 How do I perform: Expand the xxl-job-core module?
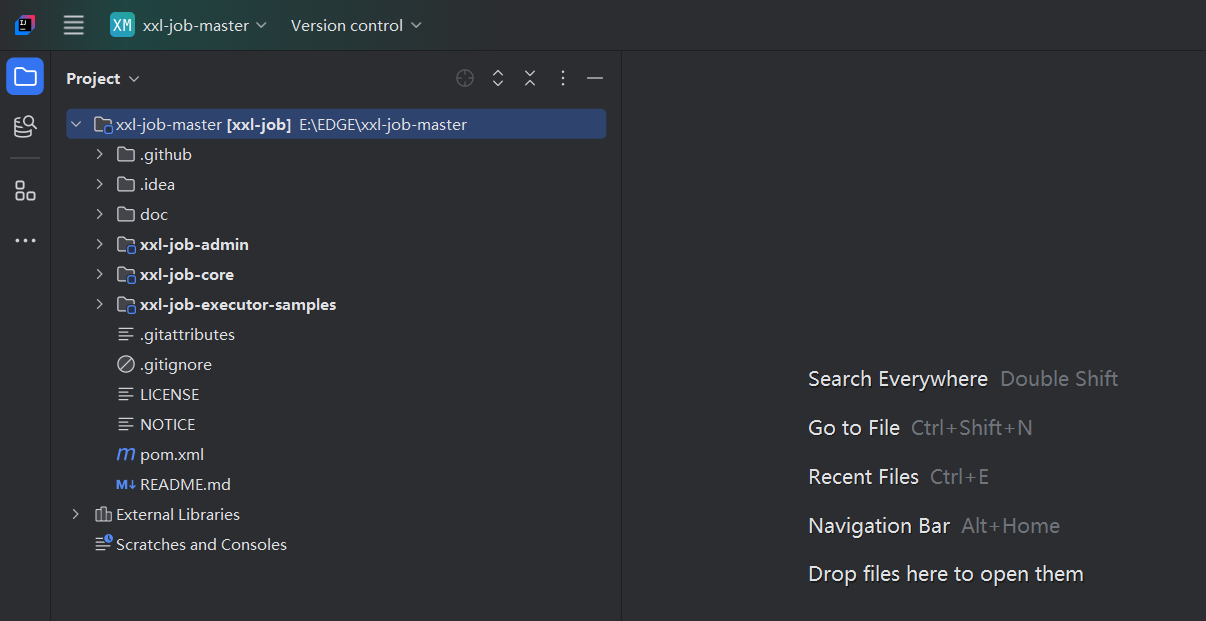point(99,275)
